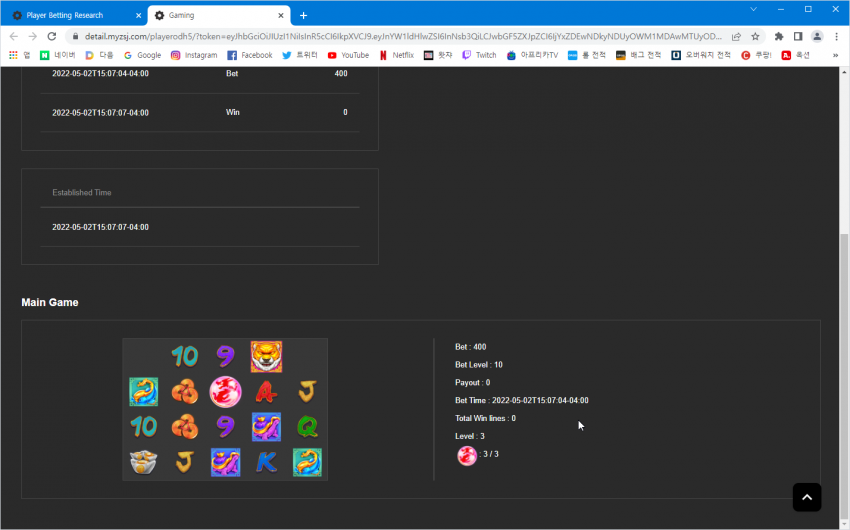This screenshot has width=850, height=530.
Task: Open the Google bookmark
Action: tap(143, 55)
